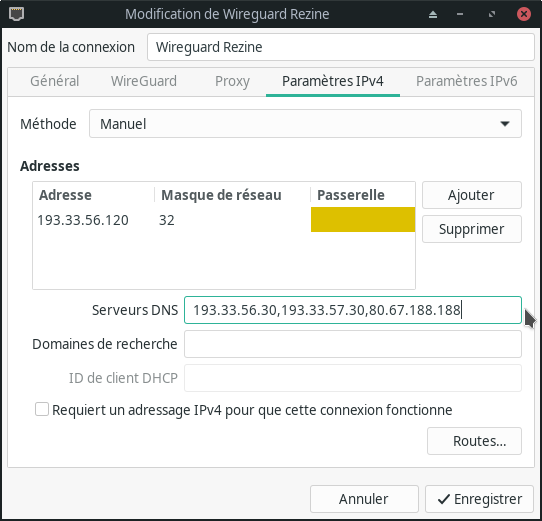This screenshot has height=521, width=542.
Task: Select the 193.33.56.120 address cell
Action: coord(83,220)
